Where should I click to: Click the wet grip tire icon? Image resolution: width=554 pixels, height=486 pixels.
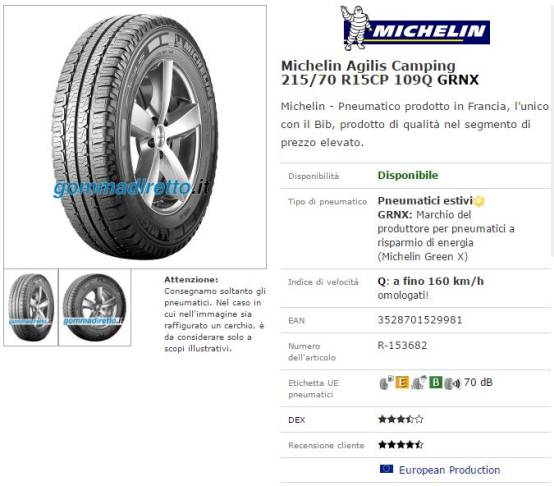419,383
